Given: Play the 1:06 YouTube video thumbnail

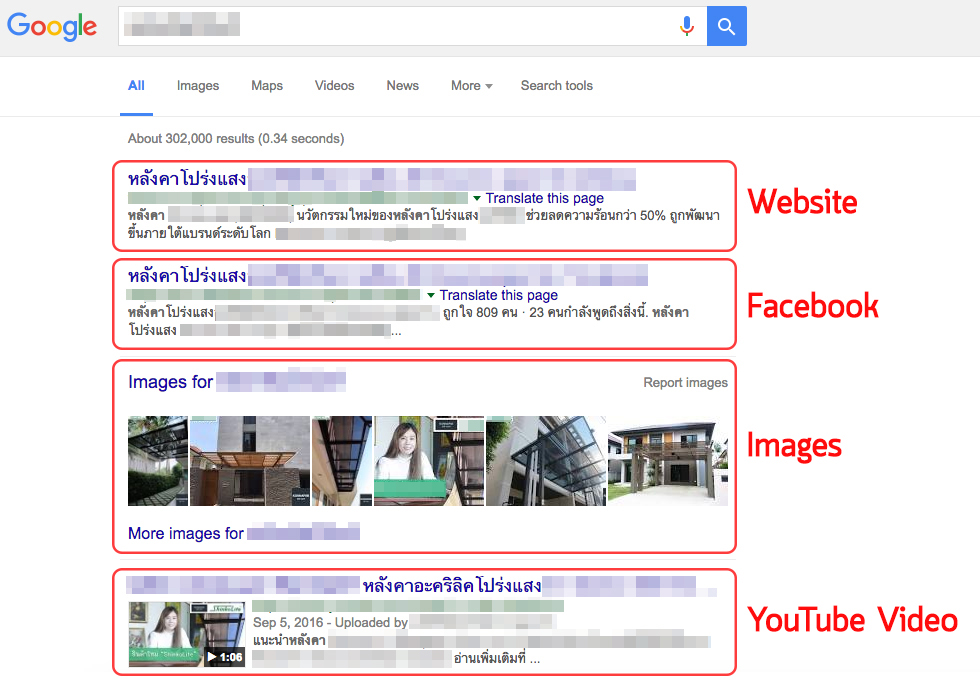Looking at the screenshot, I should click(186, 634).
